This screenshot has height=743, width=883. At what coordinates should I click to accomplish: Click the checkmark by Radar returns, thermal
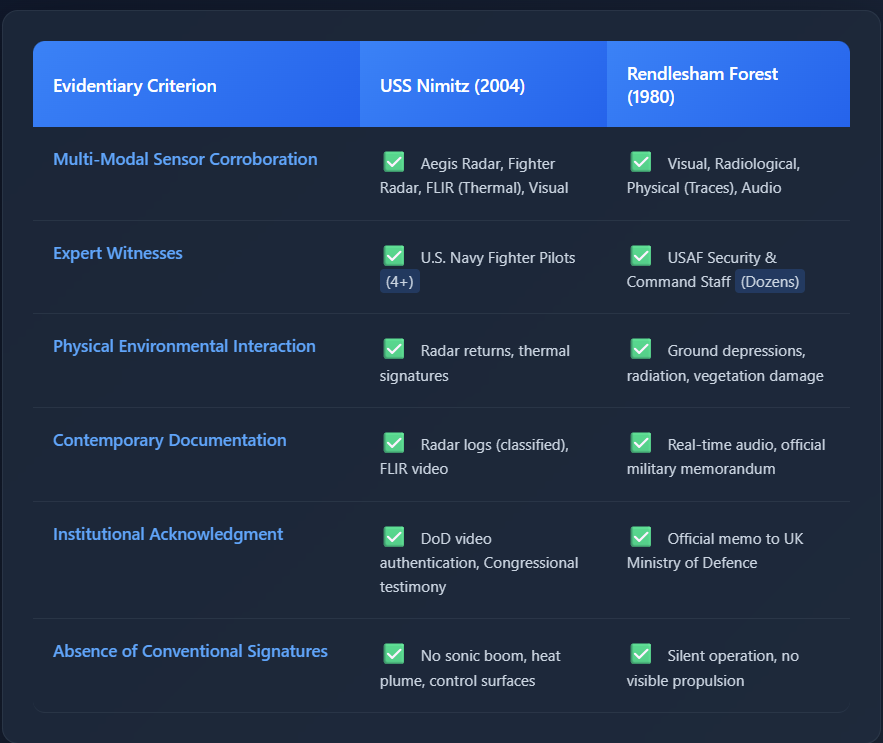click(x=394, y=349)
